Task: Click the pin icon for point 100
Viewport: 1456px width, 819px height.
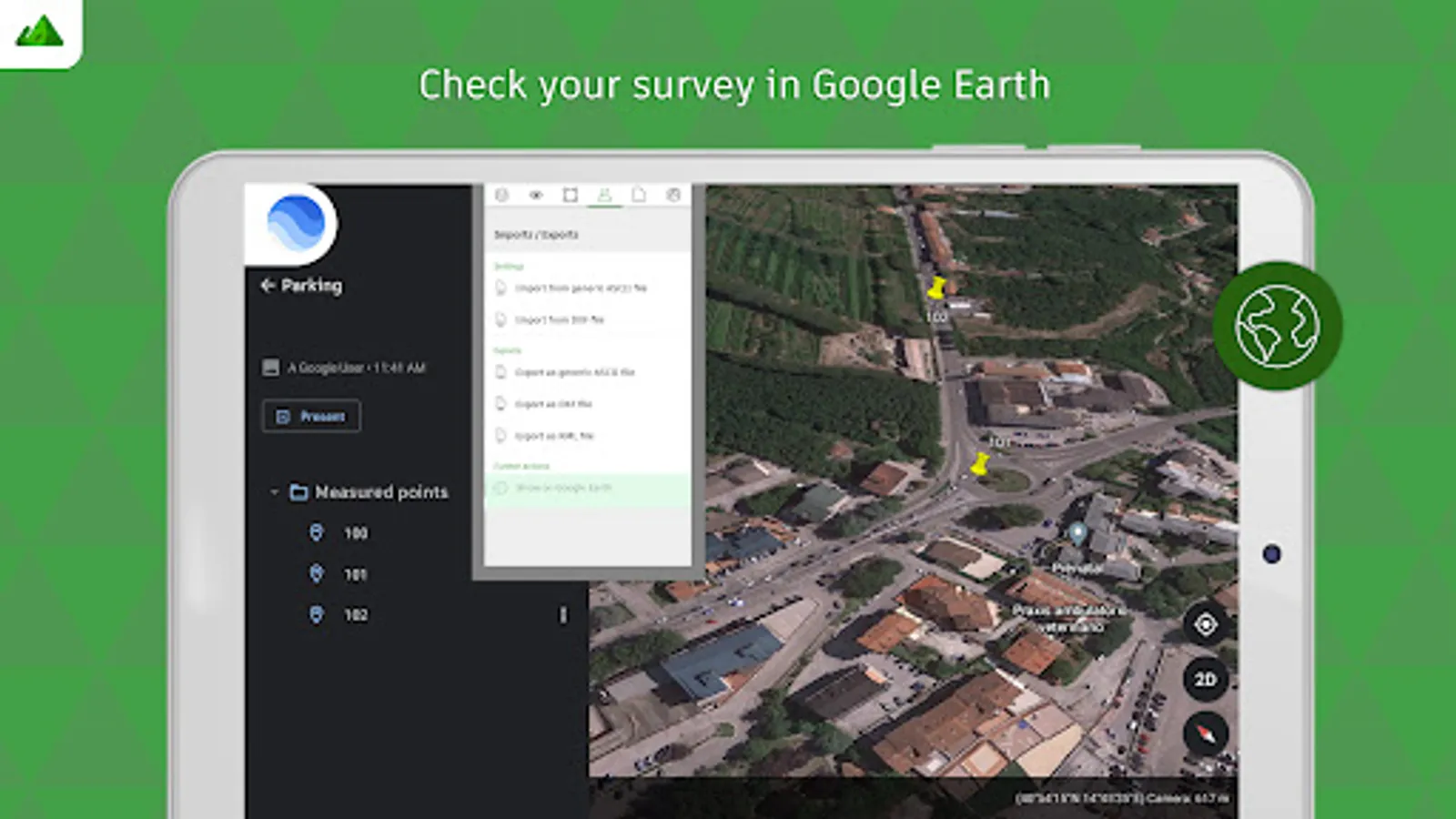Action: coord(317,532)
